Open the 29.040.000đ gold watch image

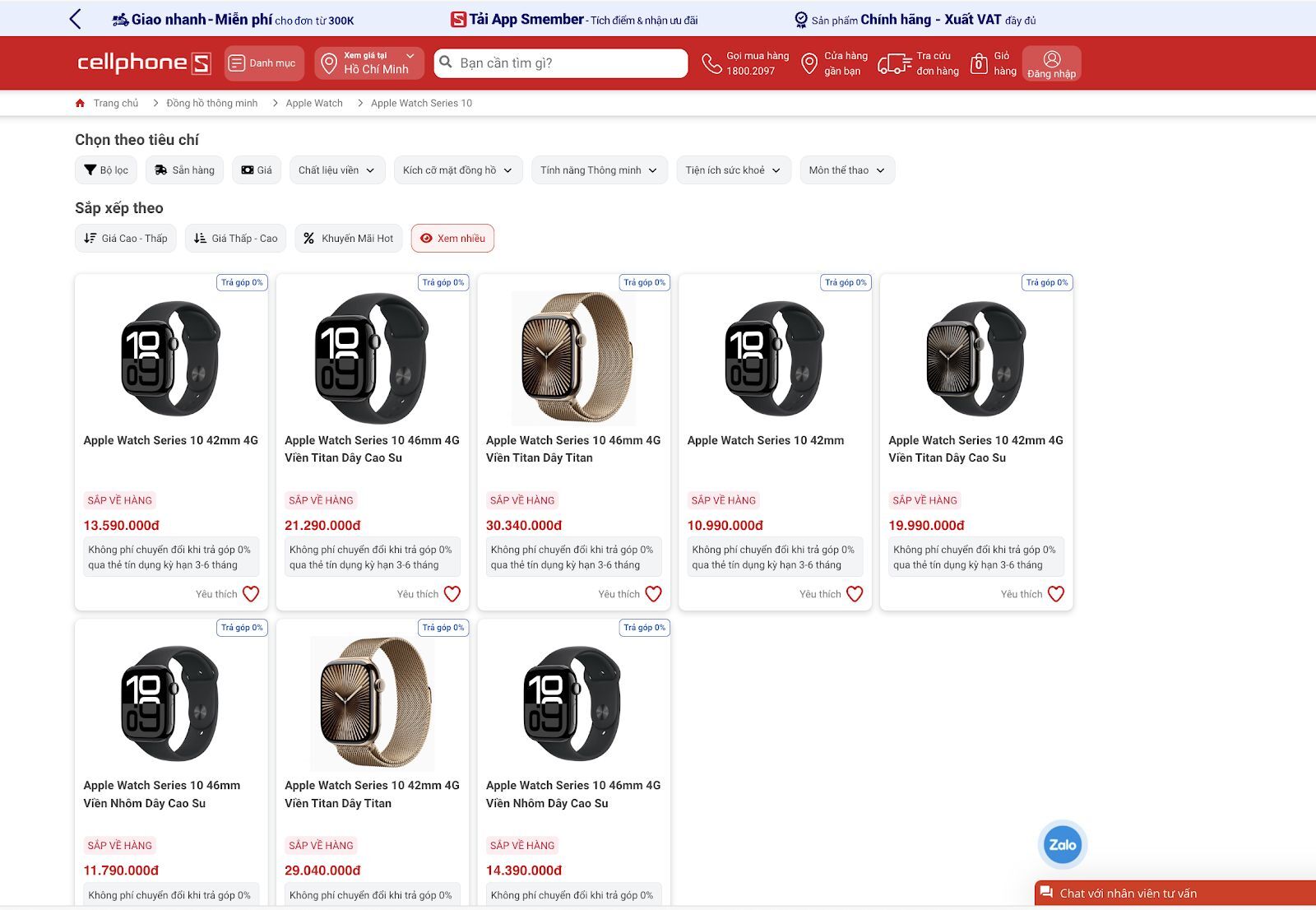[372, 704]
